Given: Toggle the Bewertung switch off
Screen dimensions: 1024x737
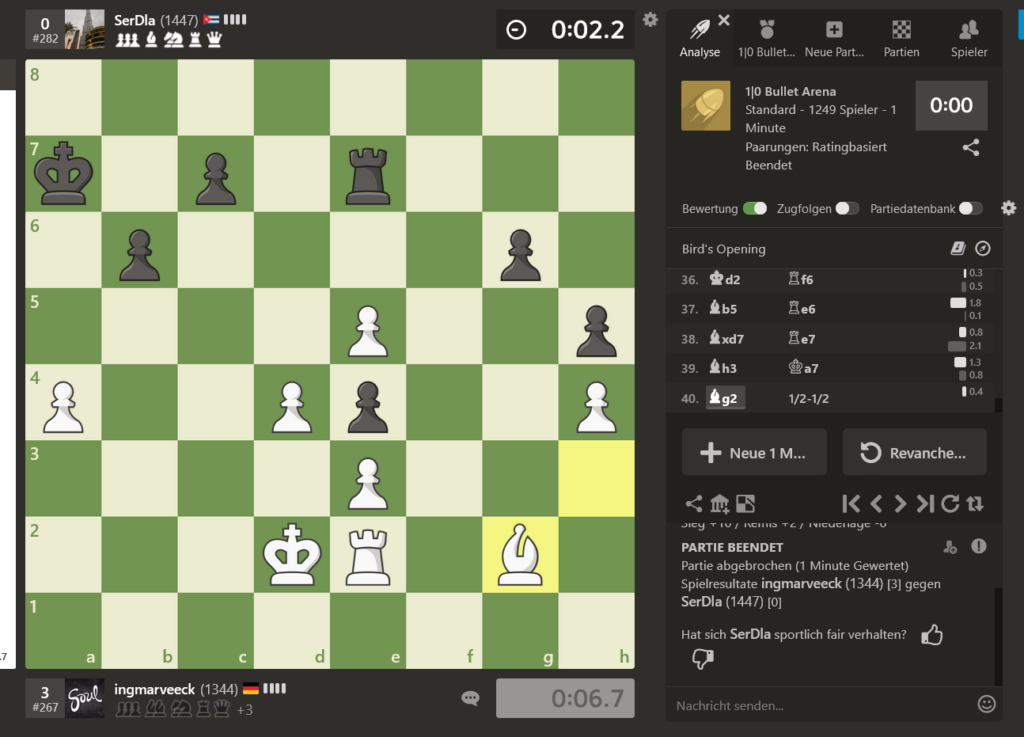Looking at the screenshot, I should tap(755, 208).
